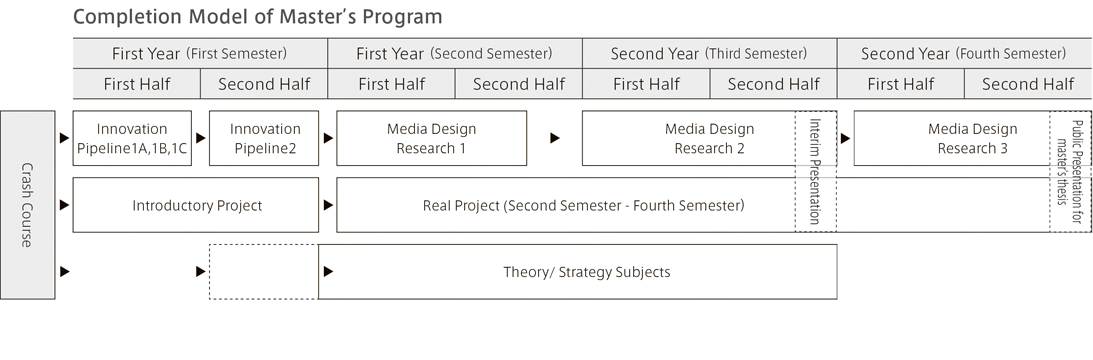Click the empty dashed box beside Theory/ Strategy

coord(263,272)
